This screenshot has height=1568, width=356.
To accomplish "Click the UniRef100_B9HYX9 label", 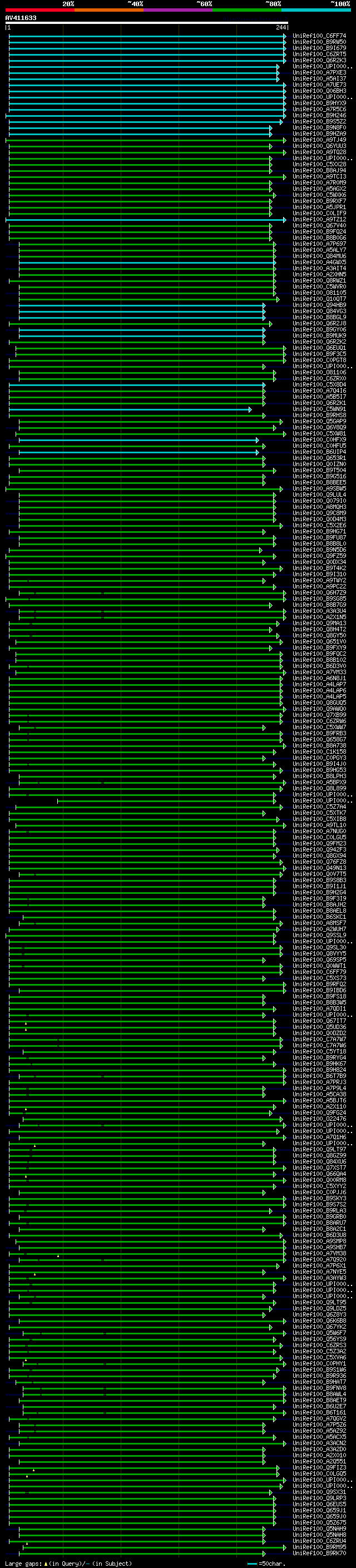I will point(319,103).
